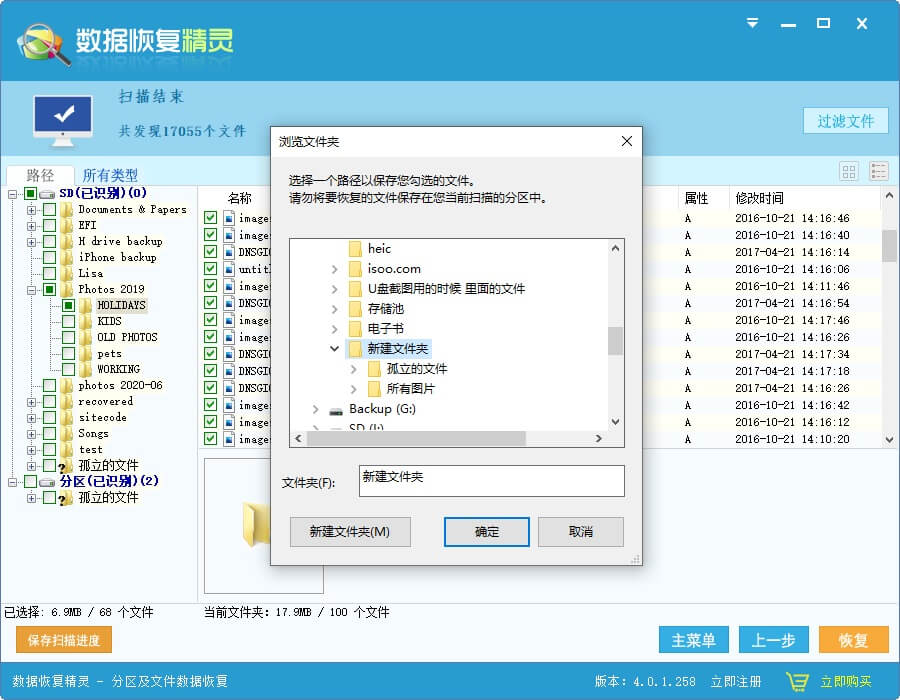Viewport: 900px width, 700px height.
Task: Collapse the SD(已识别)(0) root node
Action: point(13,194)
